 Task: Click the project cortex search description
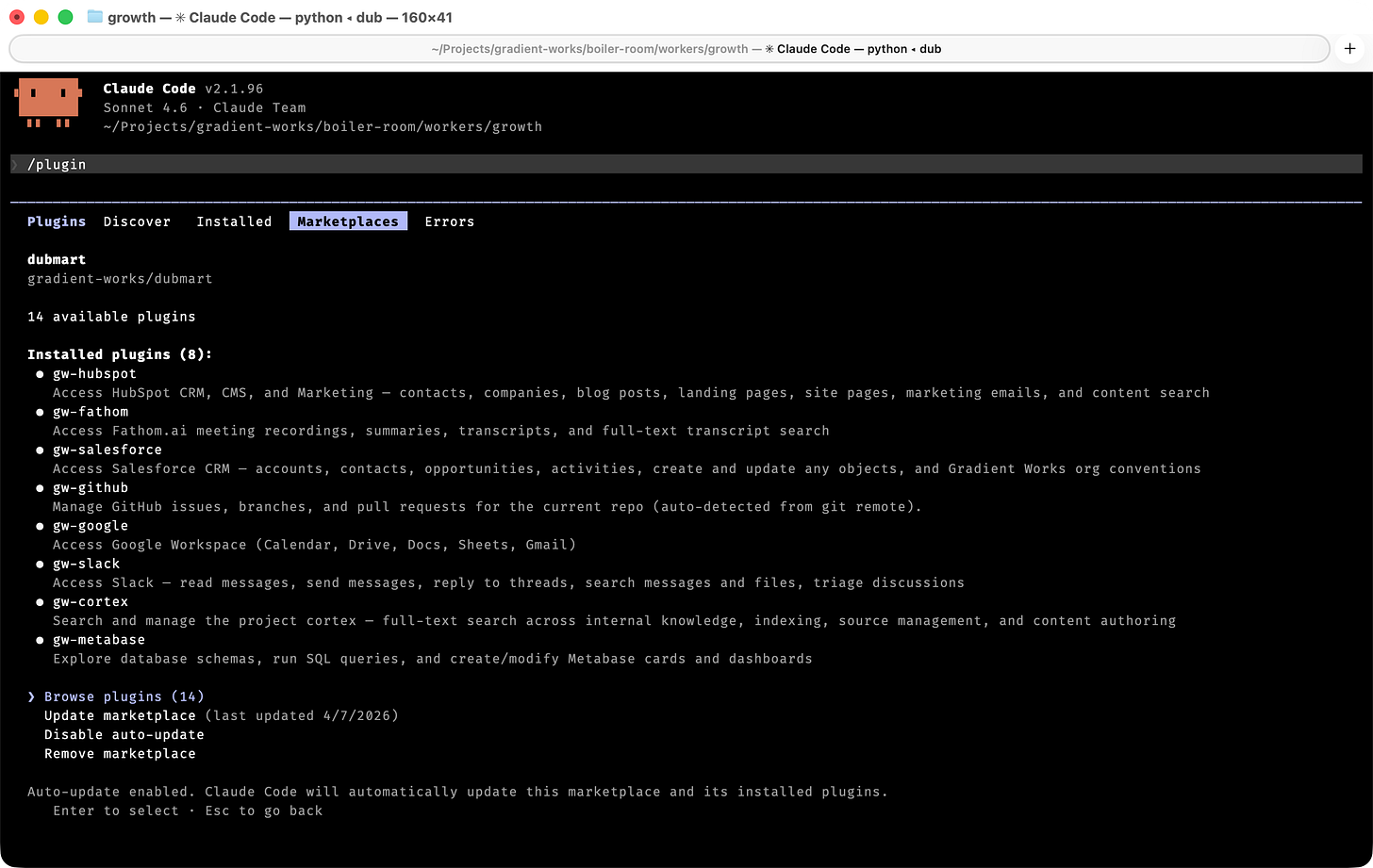[614, 620]
